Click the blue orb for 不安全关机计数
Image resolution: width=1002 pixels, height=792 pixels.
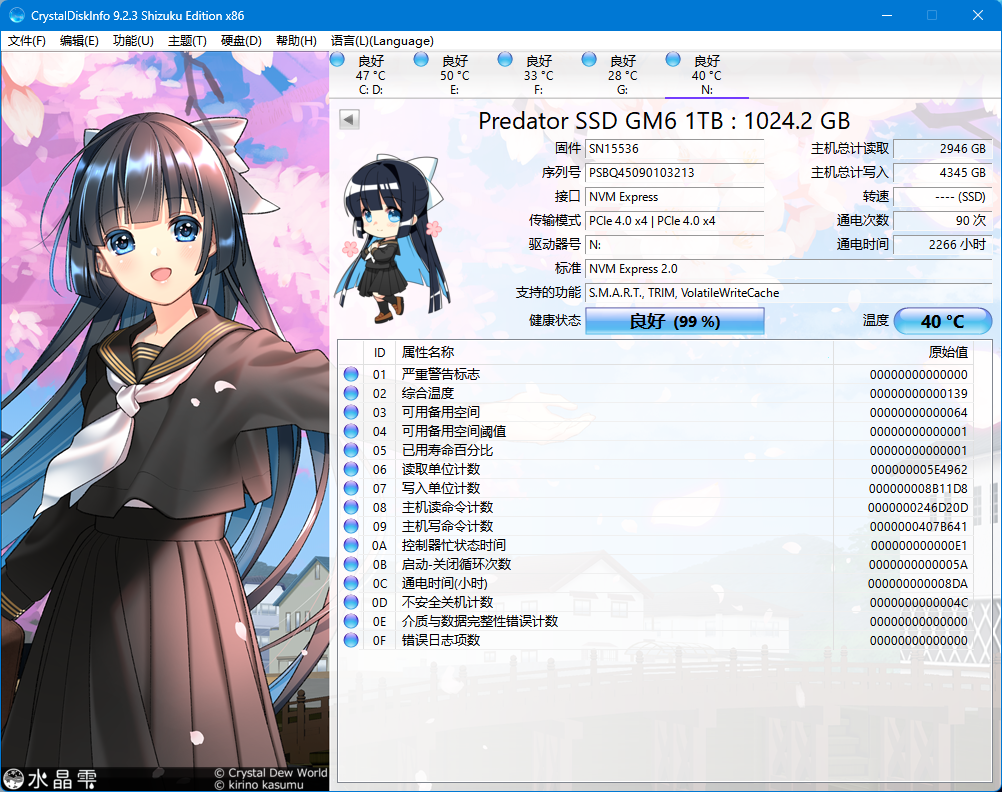pos(351,602)
